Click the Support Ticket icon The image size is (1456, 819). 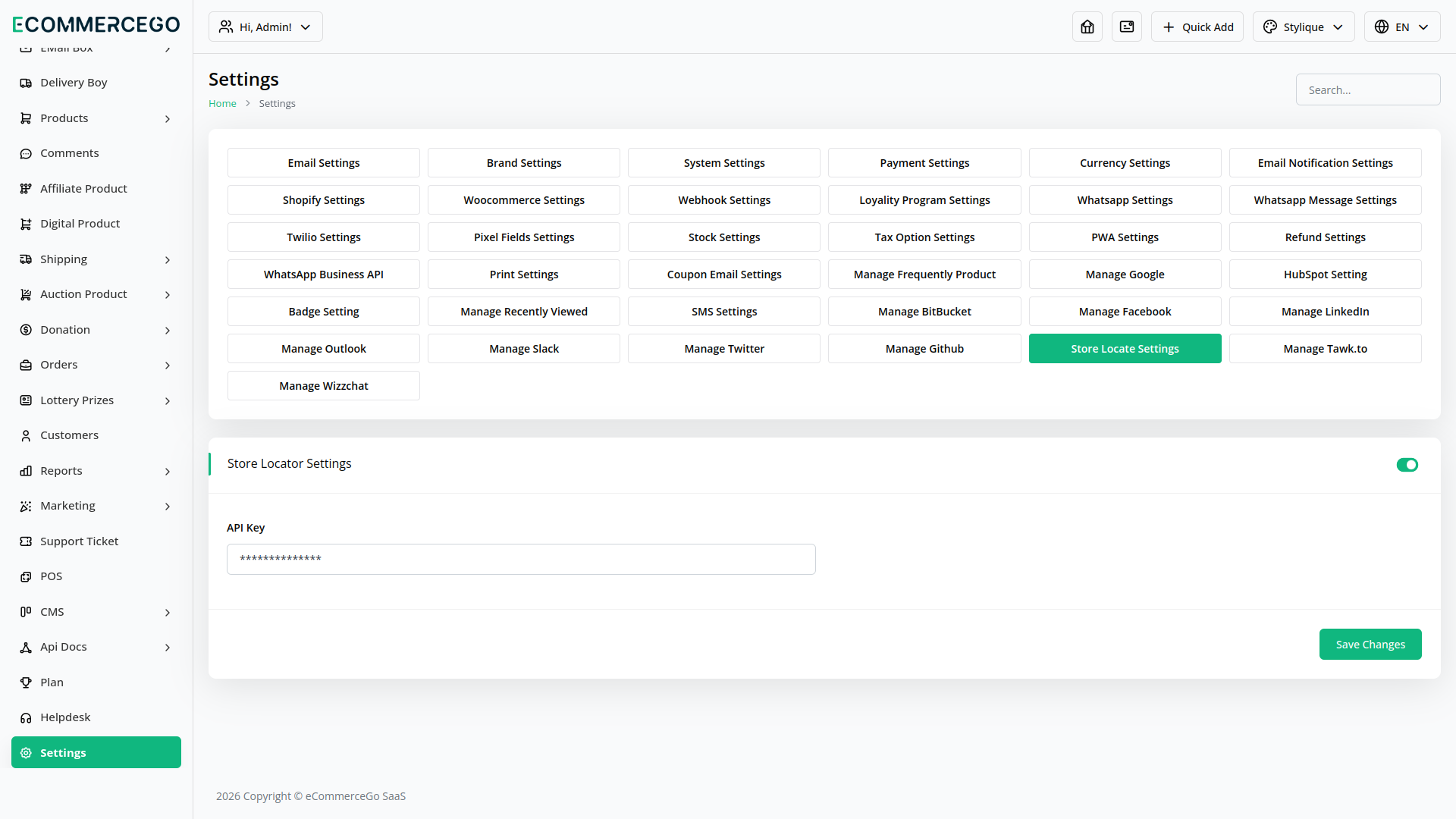coord(26,541)
